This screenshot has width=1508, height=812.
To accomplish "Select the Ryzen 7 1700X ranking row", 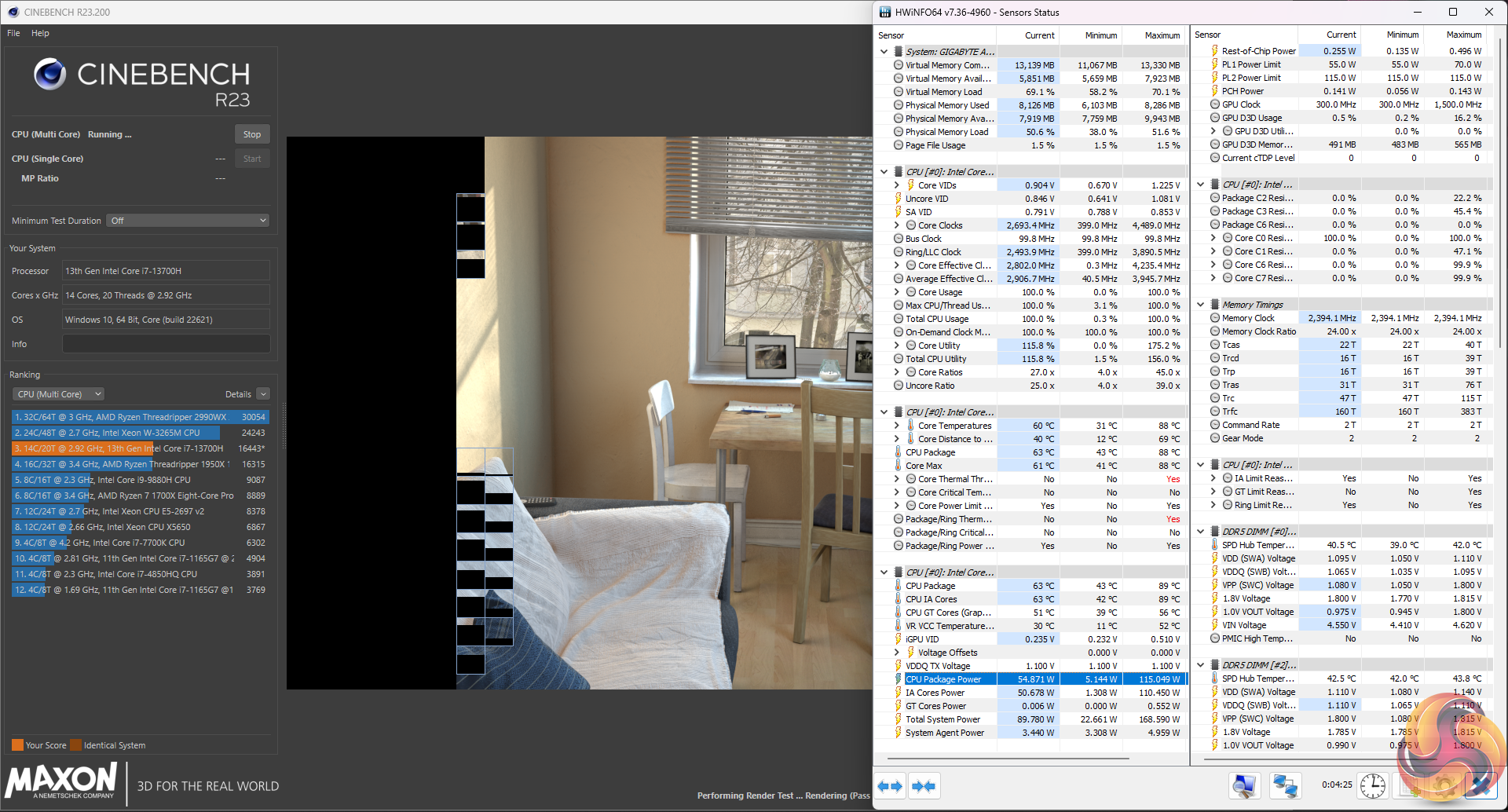I will (x=140, y=496).
